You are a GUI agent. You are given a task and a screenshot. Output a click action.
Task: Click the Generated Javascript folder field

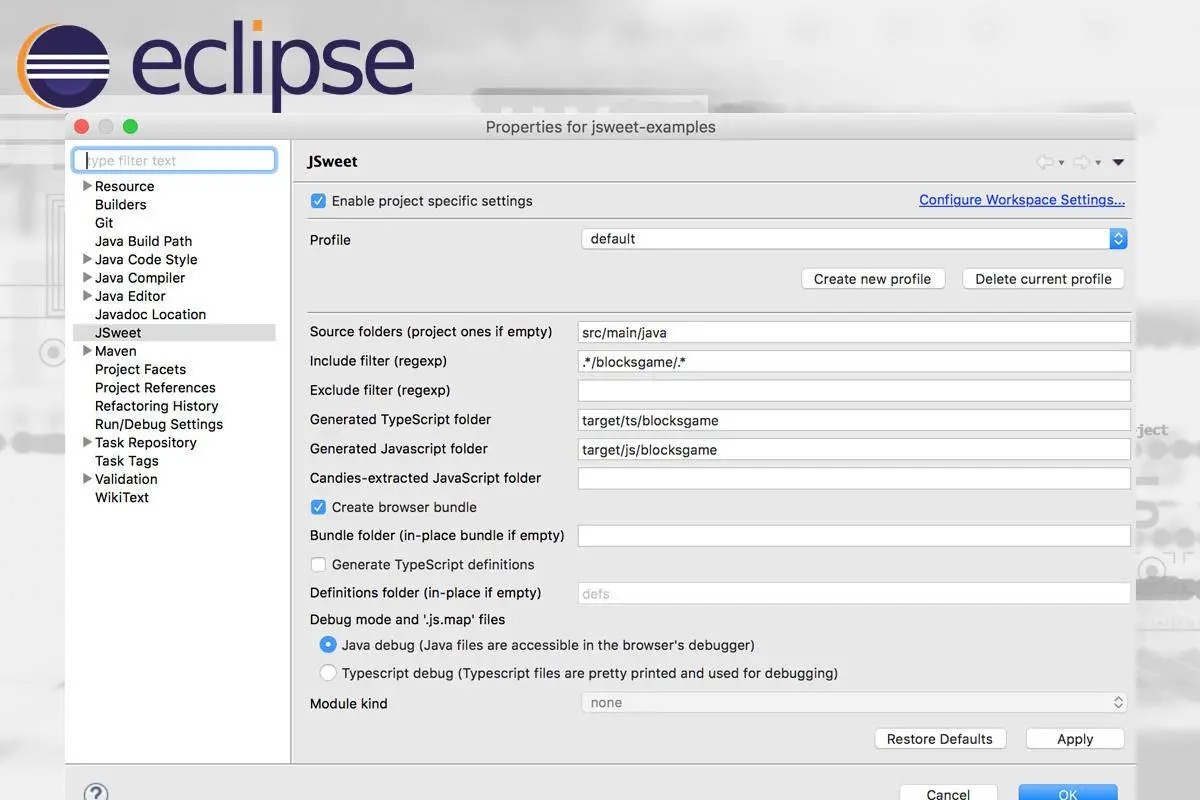coord(854,450)
